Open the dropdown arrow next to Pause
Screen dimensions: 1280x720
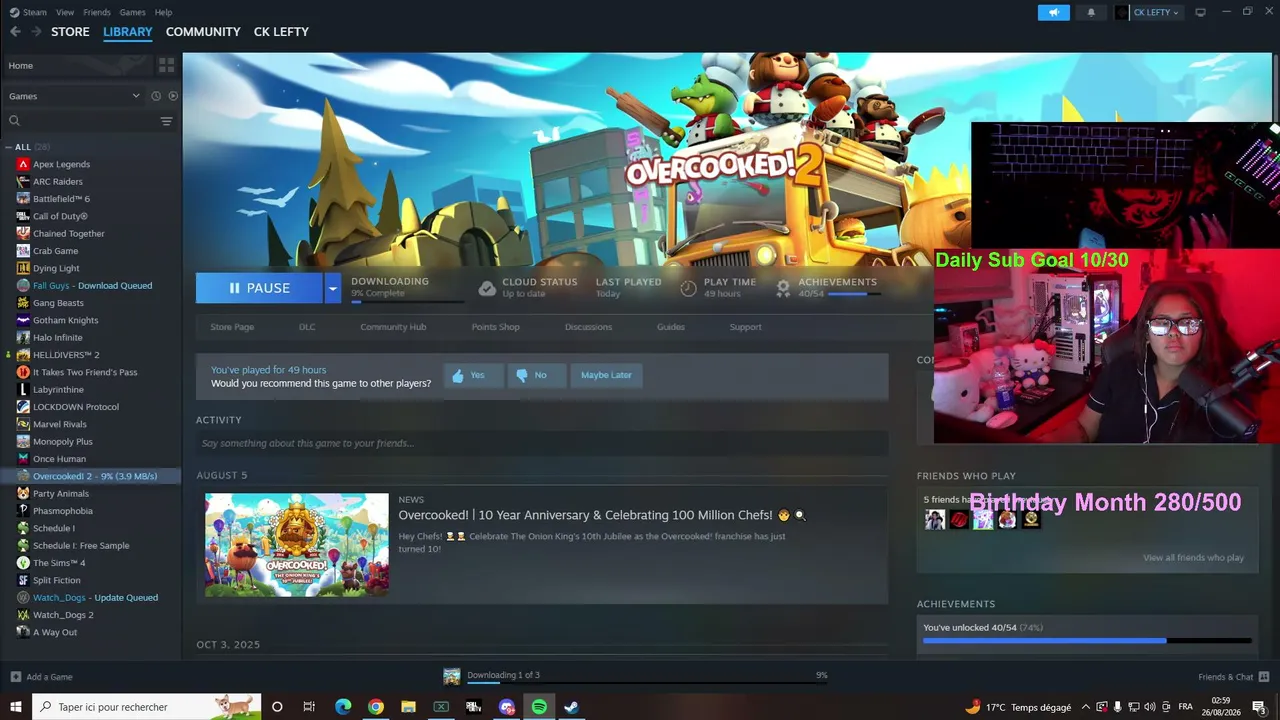pos(332,288)
